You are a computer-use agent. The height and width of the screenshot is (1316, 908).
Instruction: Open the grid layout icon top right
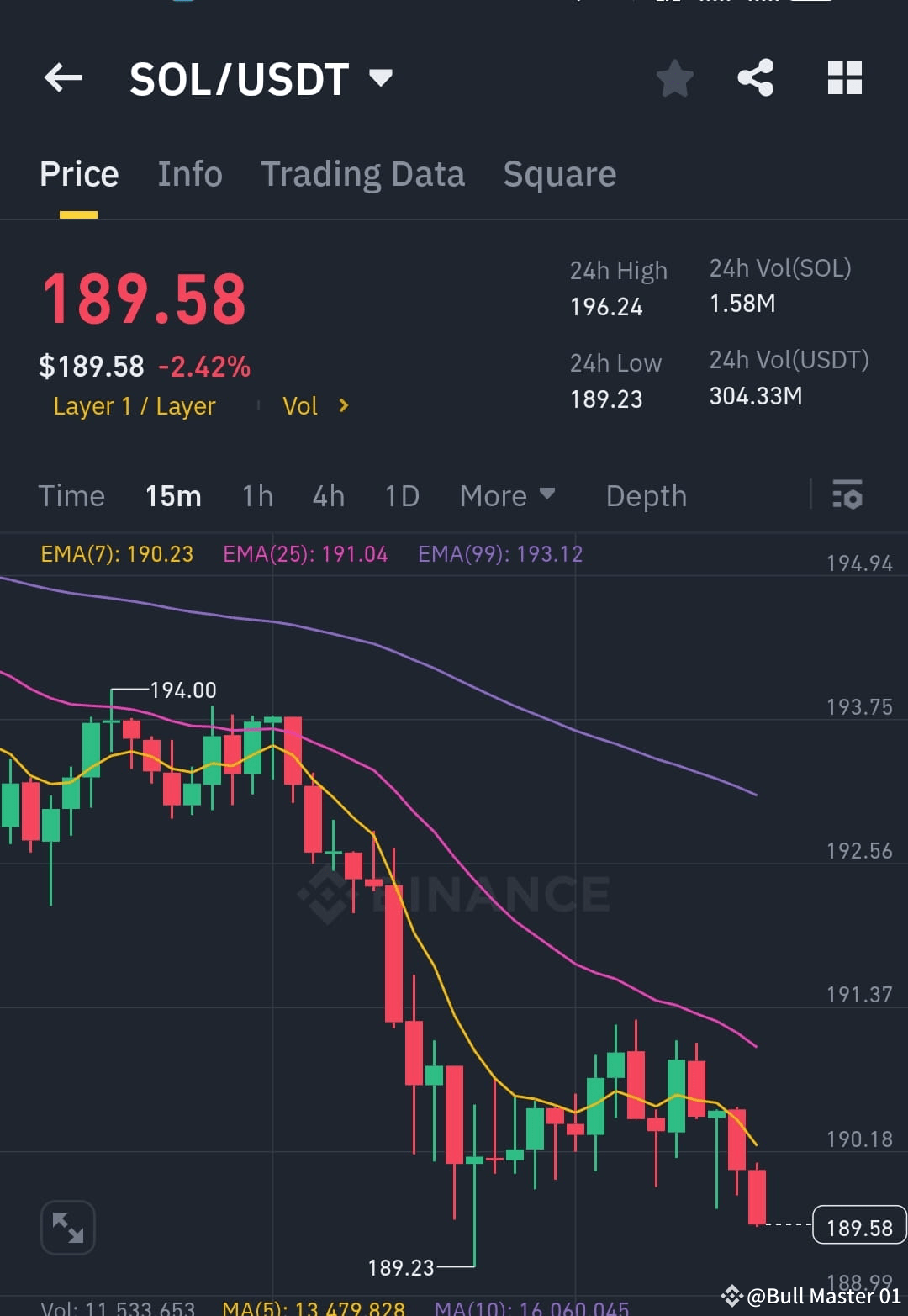click(844, 77)
